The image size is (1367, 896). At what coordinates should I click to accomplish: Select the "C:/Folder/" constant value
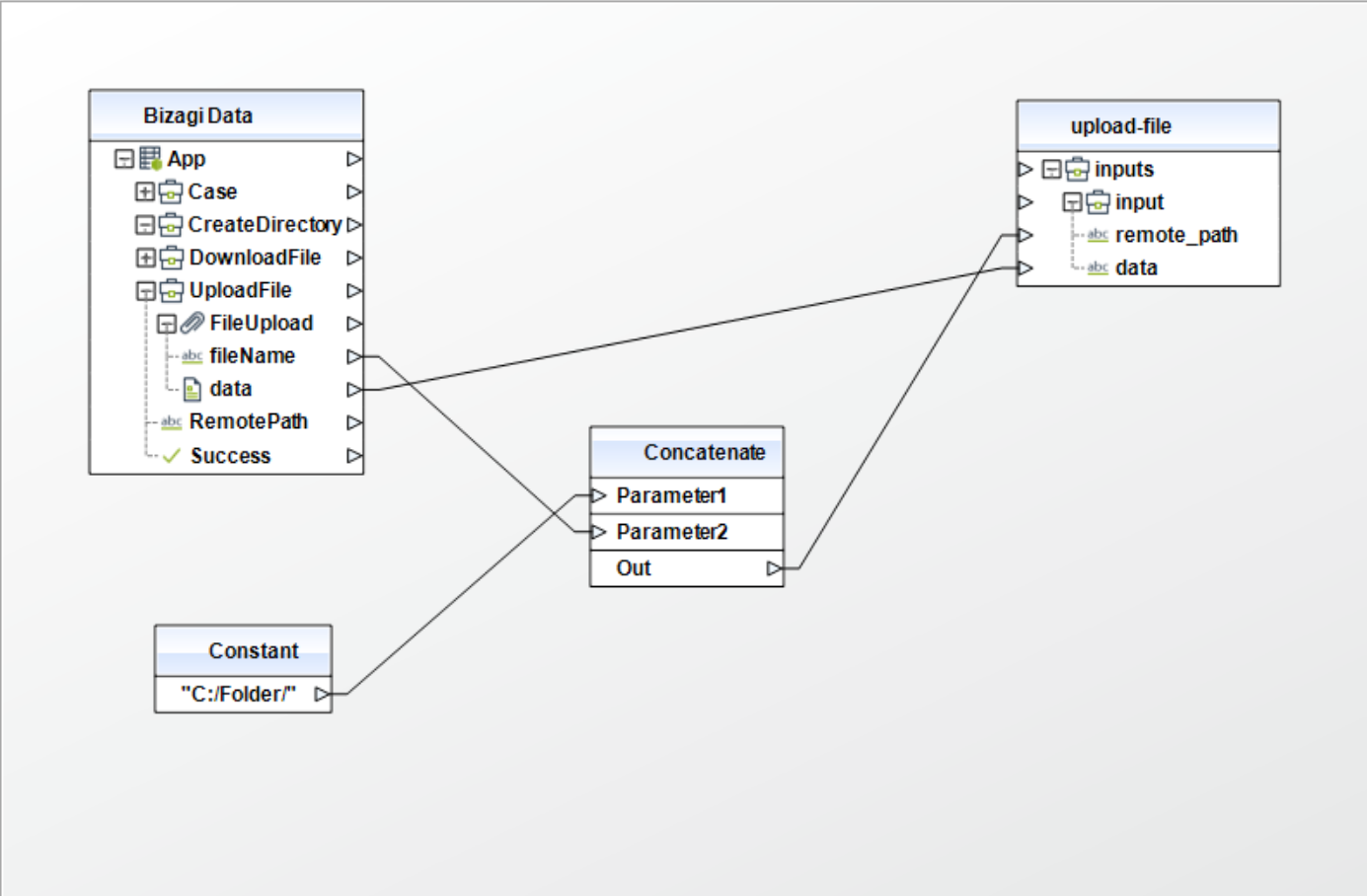[238, 695]
